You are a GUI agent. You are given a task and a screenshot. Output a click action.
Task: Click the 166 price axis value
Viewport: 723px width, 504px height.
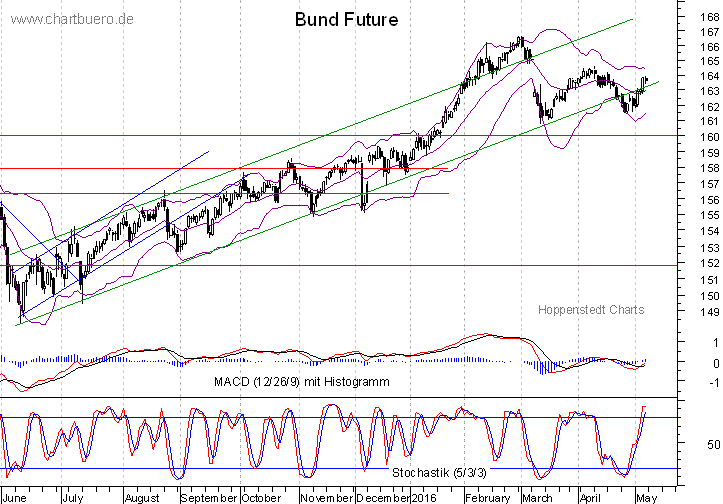click(709, 47)
